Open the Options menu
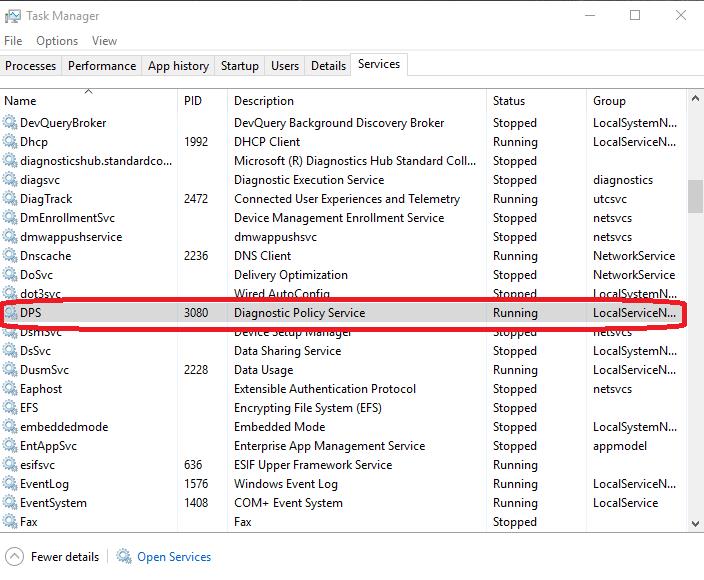This screenshot has width=704, height=580. tap(57, 41)
